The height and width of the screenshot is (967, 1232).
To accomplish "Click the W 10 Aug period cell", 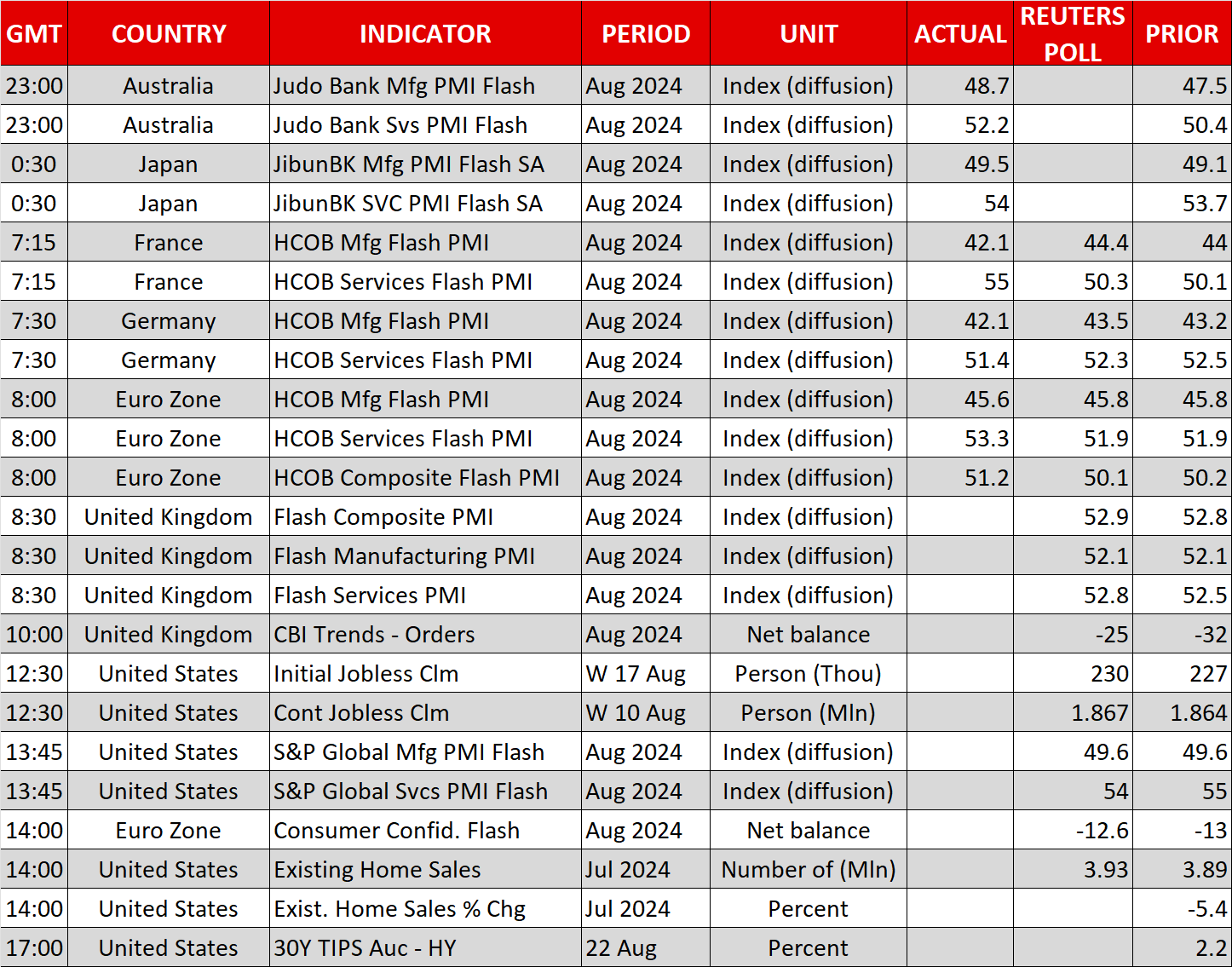I will [x=646, y=712].
